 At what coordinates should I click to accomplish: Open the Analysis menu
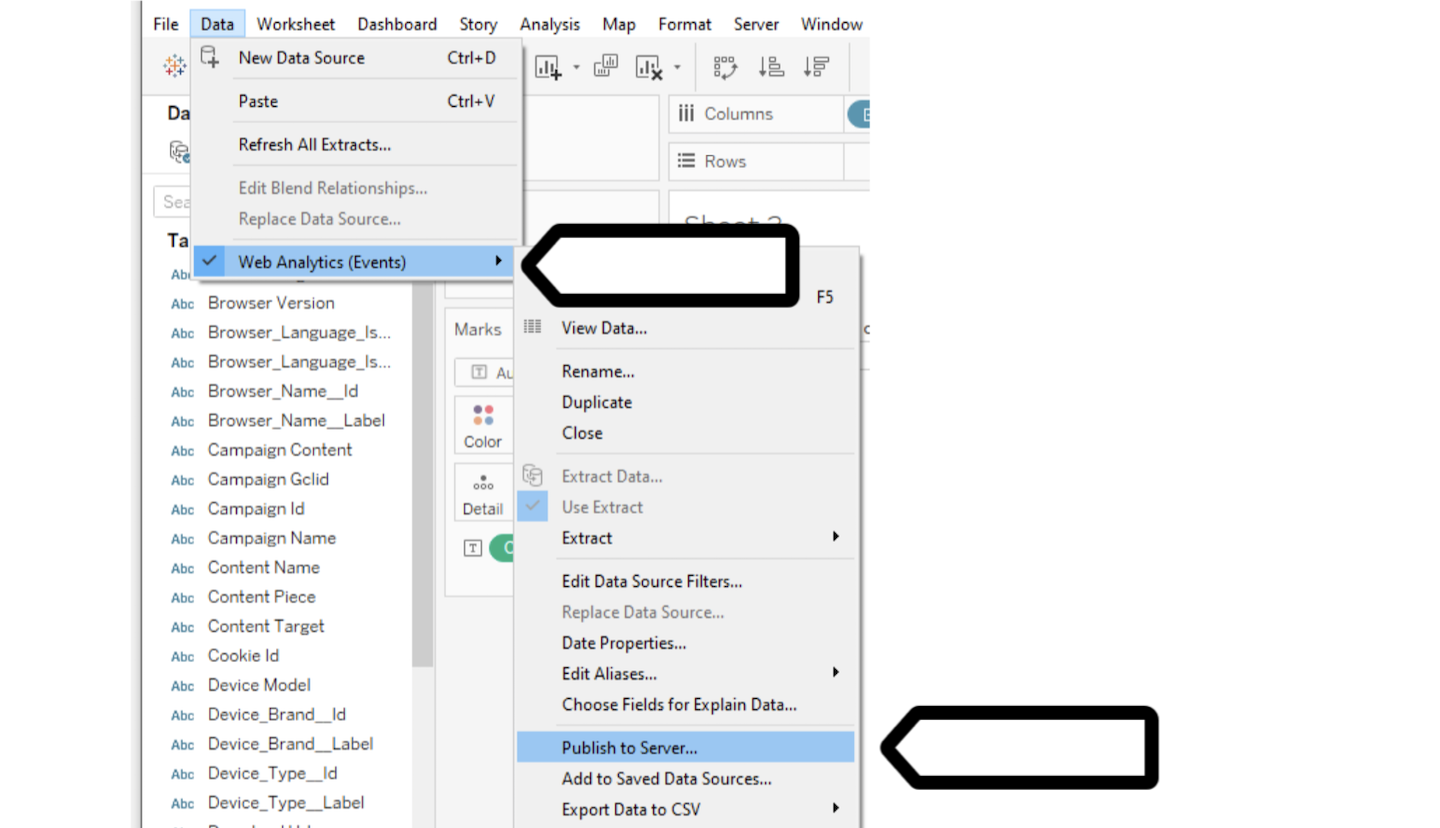pos(550,24)
